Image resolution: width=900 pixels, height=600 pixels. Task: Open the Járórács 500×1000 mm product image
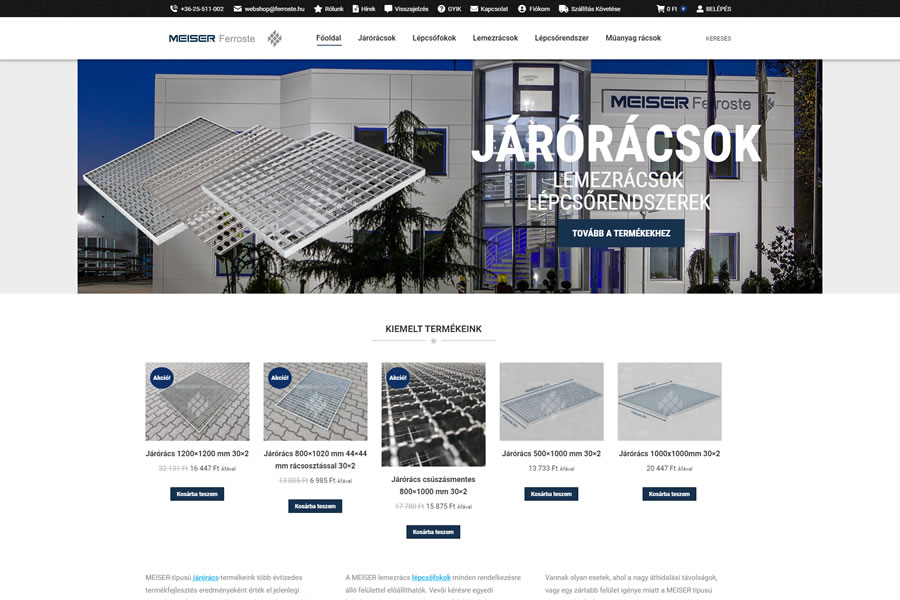pyautogui.click(x=552, y=401)
